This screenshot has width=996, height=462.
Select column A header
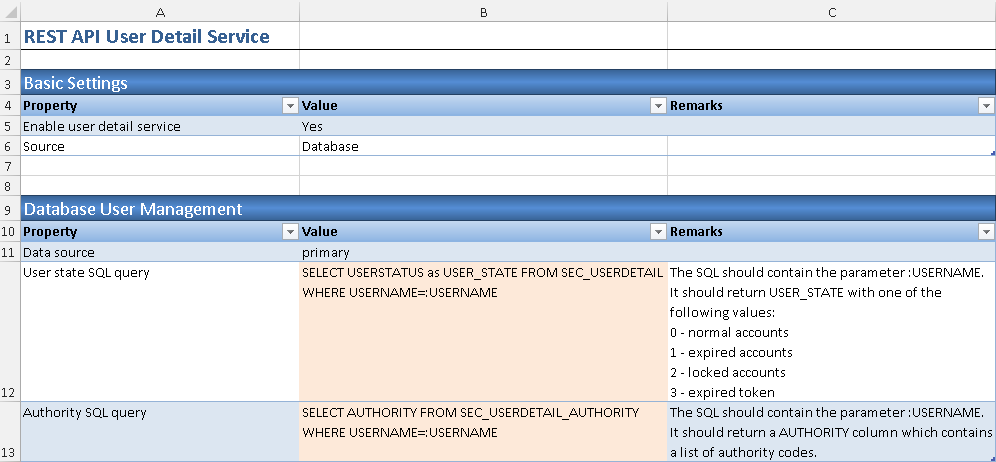coord(159,11)
